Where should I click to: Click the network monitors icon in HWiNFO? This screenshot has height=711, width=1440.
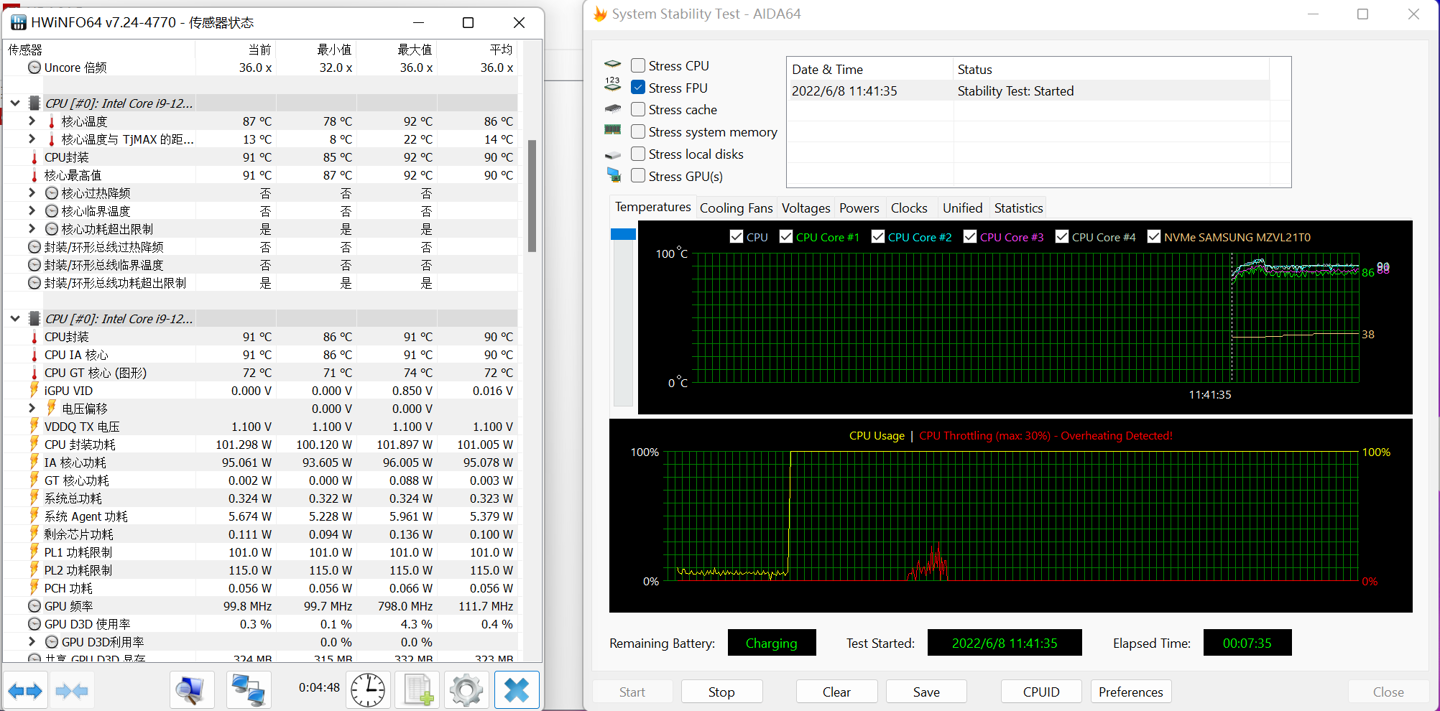(x=247, y=690)
